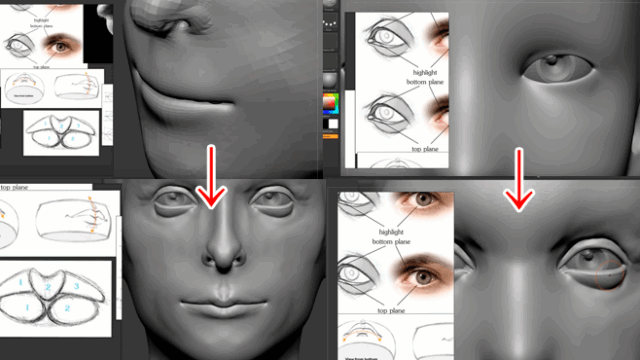Click the black image thumbnail in top-left

click(98, 34)
